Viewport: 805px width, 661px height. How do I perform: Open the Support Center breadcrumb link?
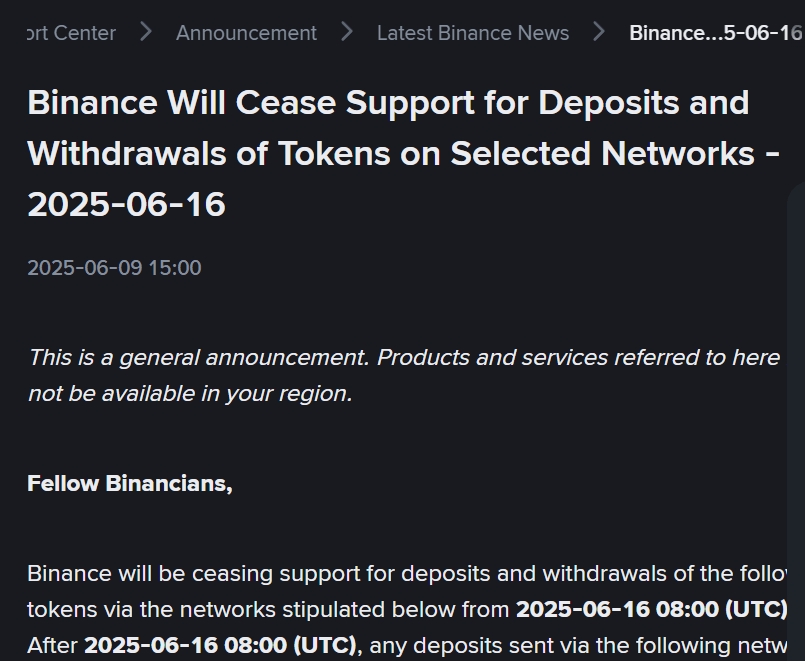click(71, 33)
